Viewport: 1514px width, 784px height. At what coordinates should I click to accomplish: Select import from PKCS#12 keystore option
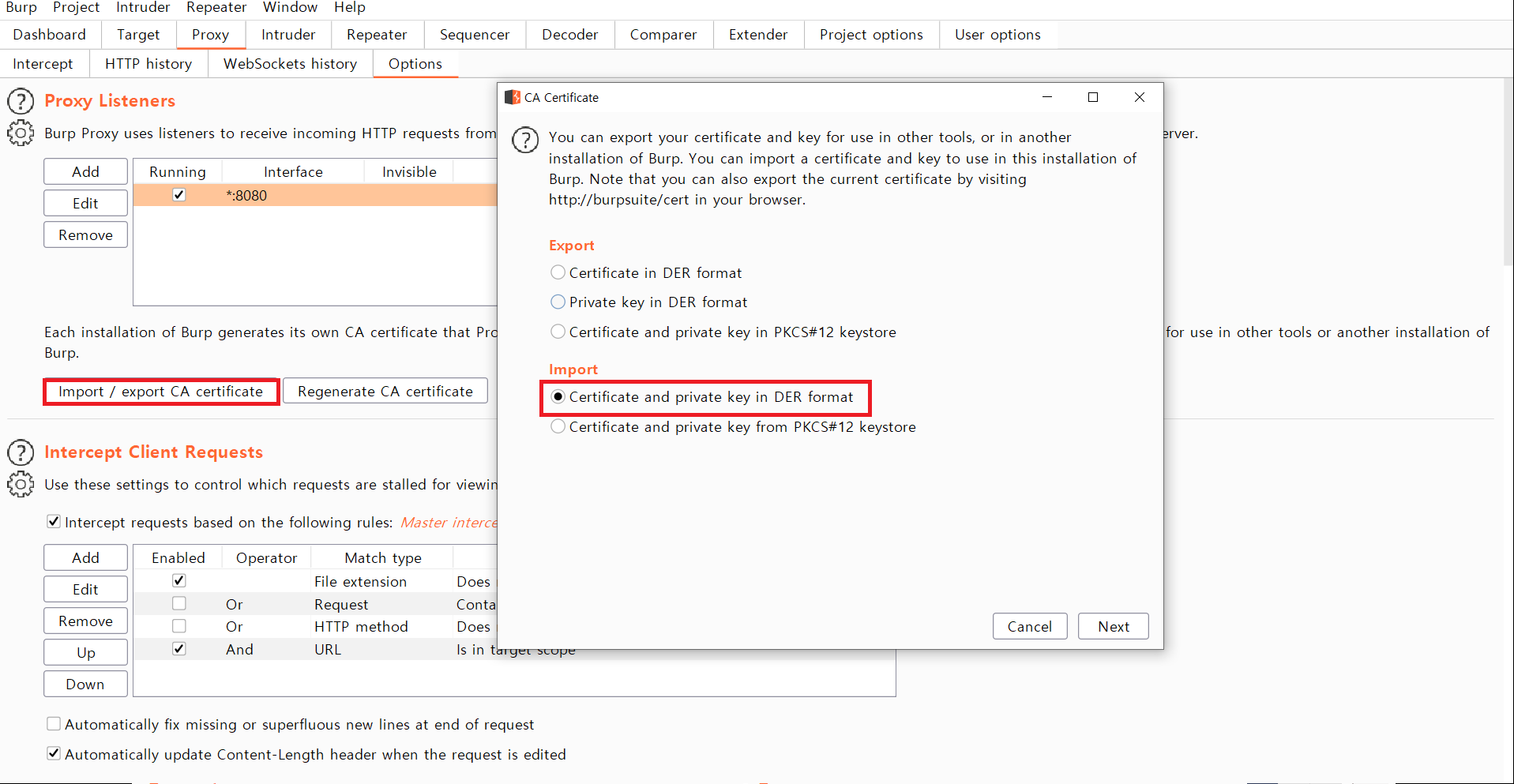tap(558, 426)
